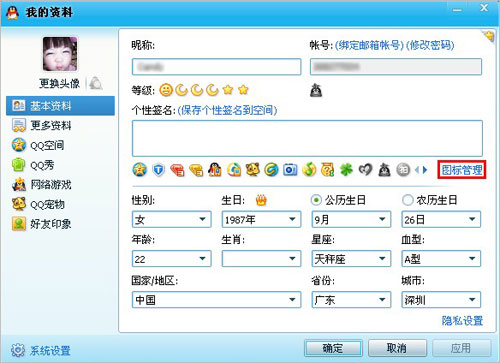
Task: Open the empty 生肖 dropdown
Action: pyautogui.click(x=261, y=259)
